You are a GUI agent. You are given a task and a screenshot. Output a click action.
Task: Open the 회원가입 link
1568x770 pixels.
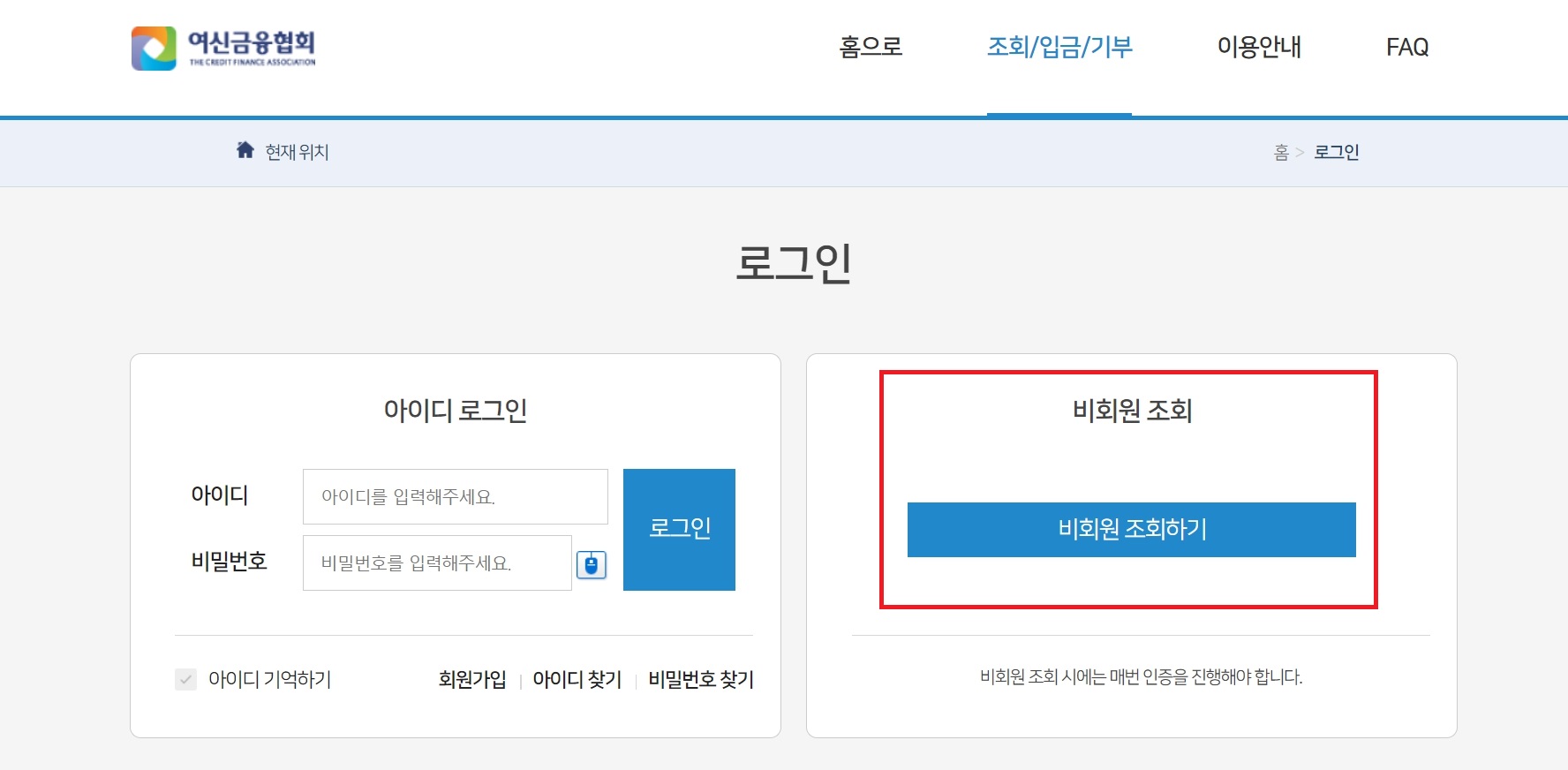(x=472, y=679)
